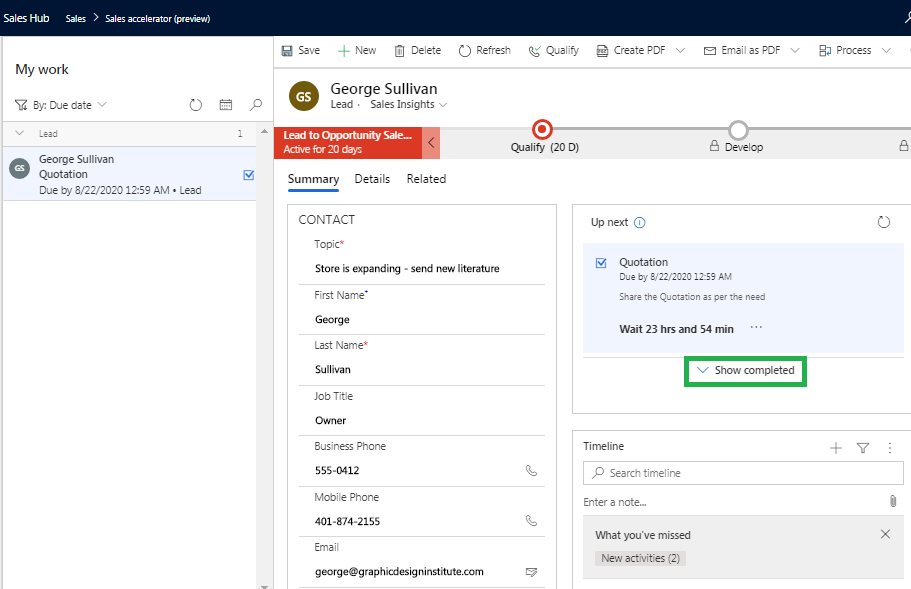Edit the Business Phone field
The height and width of the screenshot is (589, 911).
pyautogui.click(x=410, y=471)
